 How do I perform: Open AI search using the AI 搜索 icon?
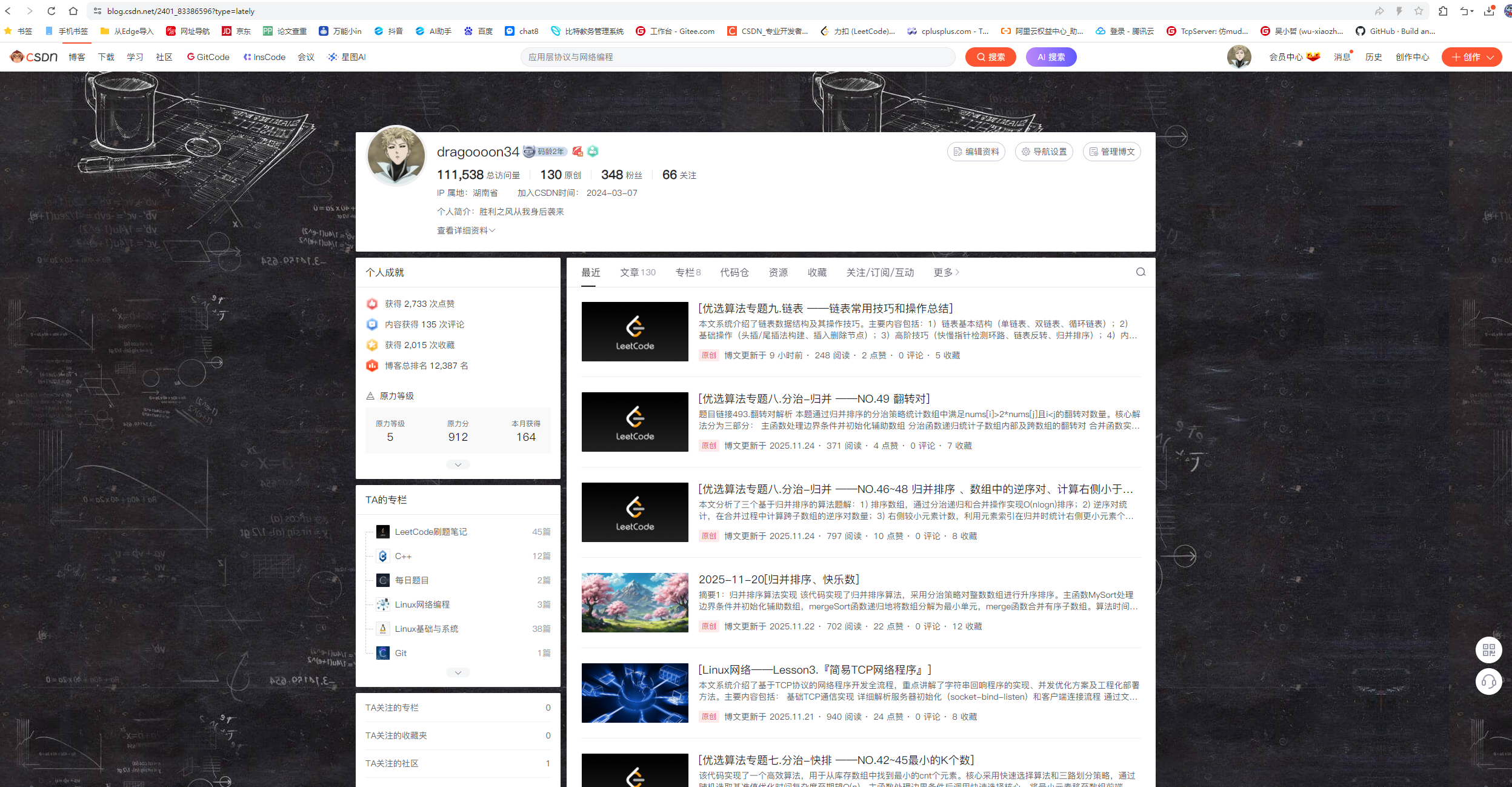tap(1050, 56)
